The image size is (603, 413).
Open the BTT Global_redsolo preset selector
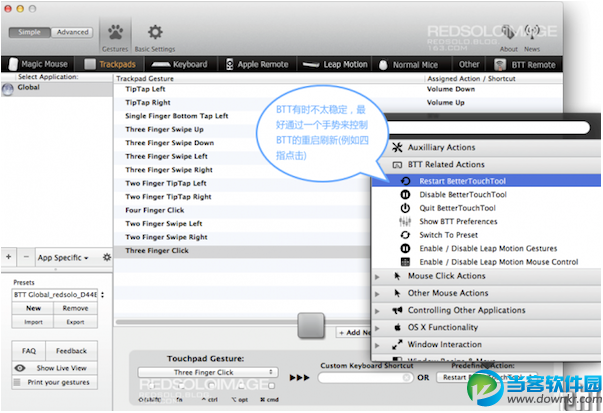55,295
